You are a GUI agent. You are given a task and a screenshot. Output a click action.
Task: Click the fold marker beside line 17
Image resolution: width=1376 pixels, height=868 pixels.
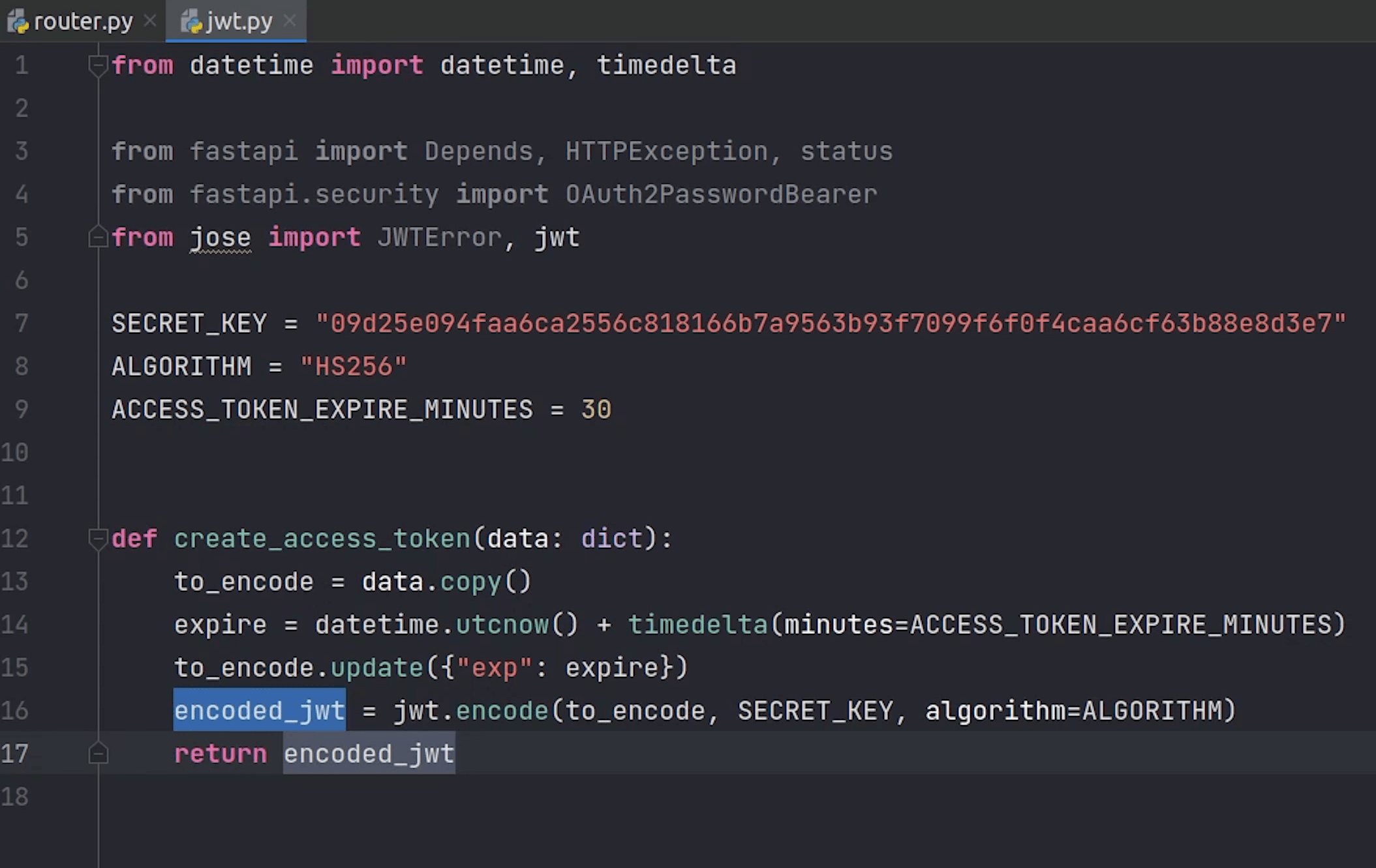[99, 754]
